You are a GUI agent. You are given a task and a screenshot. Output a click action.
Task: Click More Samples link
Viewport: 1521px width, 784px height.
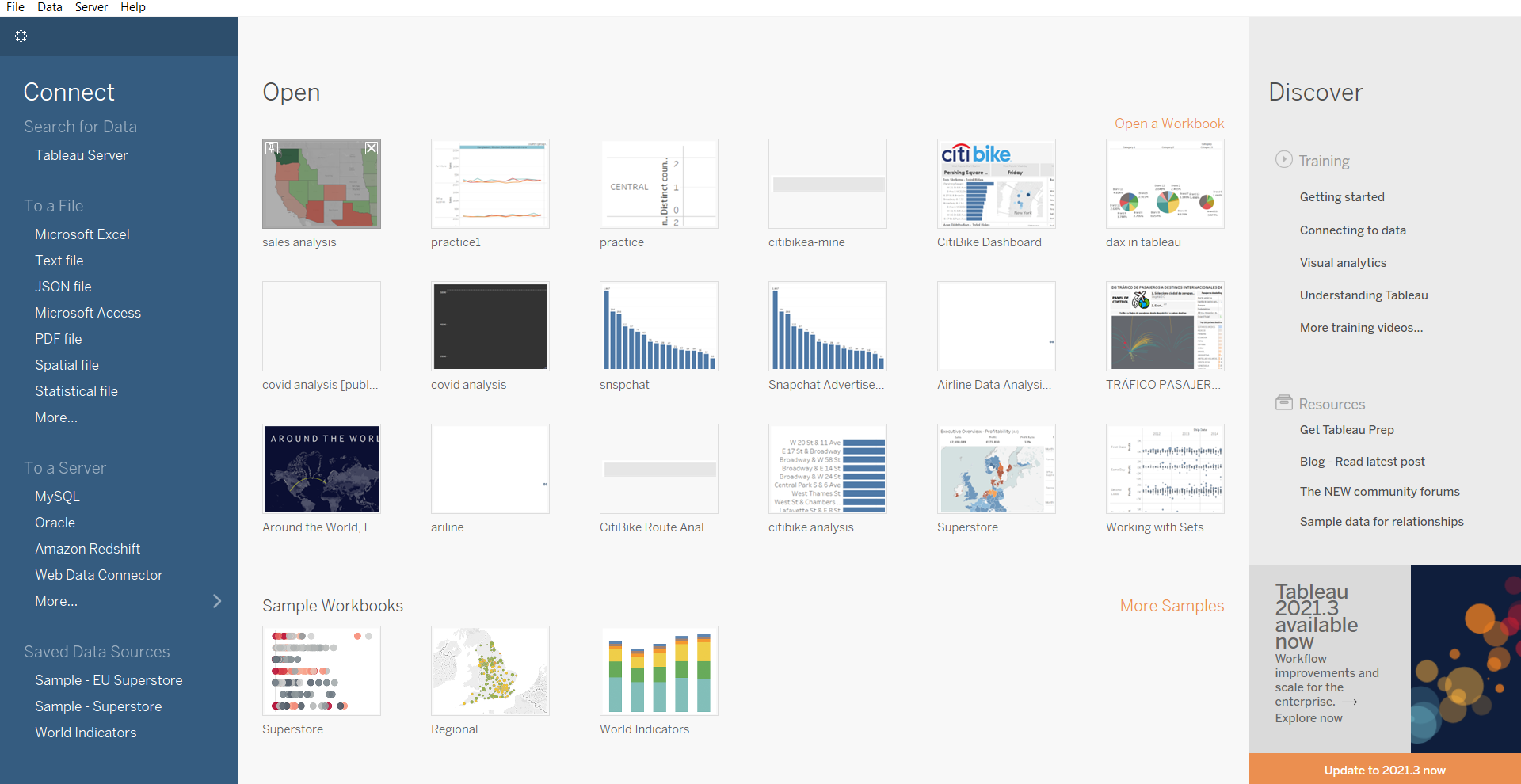point(1172,606)
